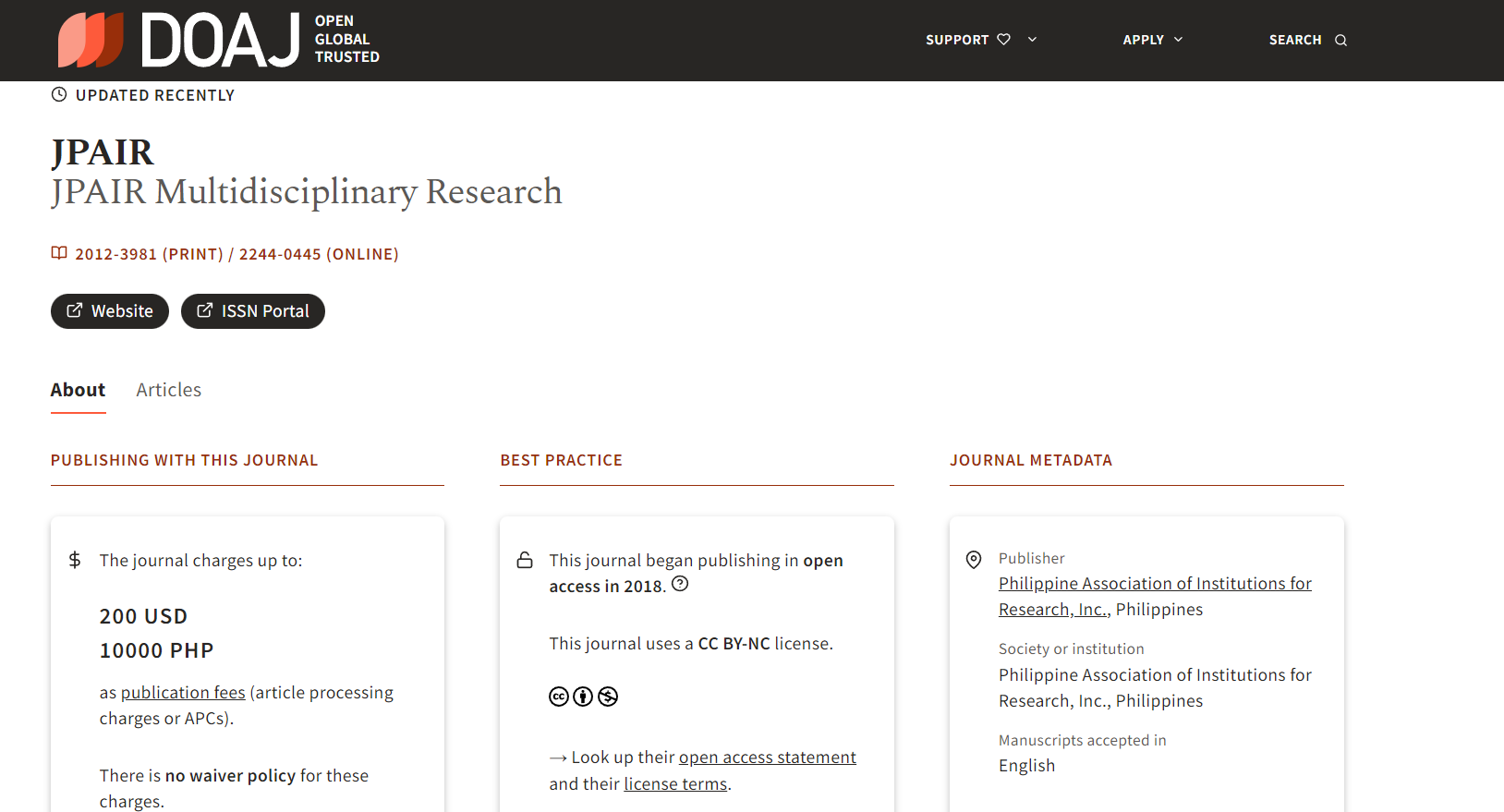Image resolution: width=1504 pixels, height=812 pixels.
Task: Click the CC NonCommercial (NC) icon
Action: [x=608, y=697]
